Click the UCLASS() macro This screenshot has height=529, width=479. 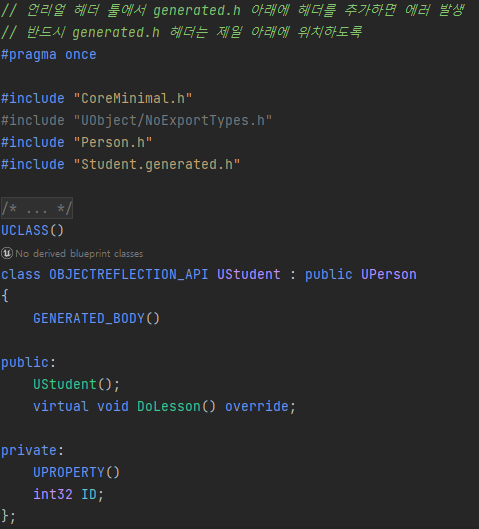tap(32, 230)
